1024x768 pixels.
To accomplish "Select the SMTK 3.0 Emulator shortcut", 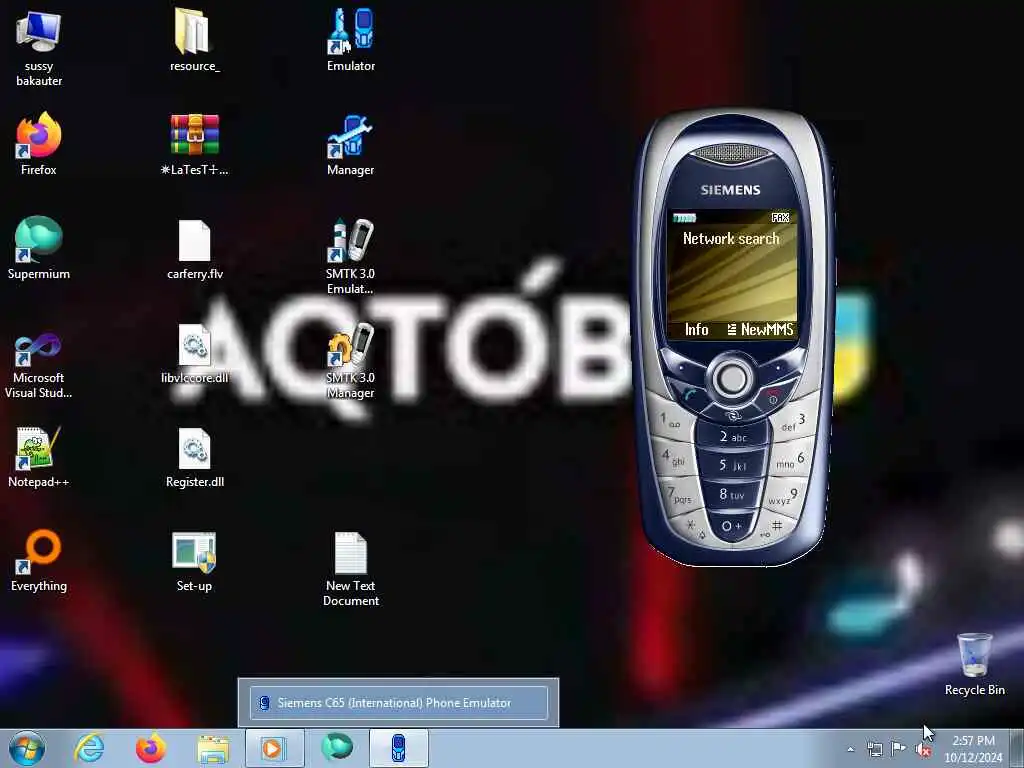I will tap(351, 256).
